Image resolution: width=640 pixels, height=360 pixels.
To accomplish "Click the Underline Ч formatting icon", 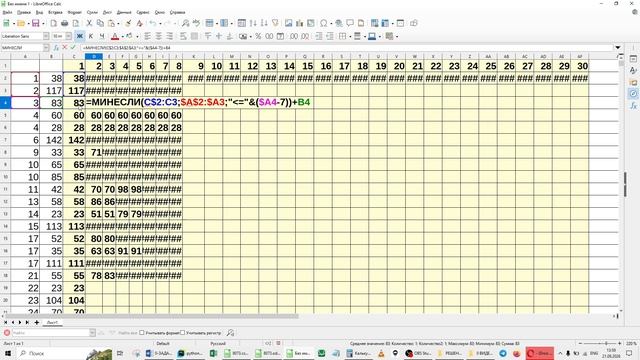I will tap(102, 36).
